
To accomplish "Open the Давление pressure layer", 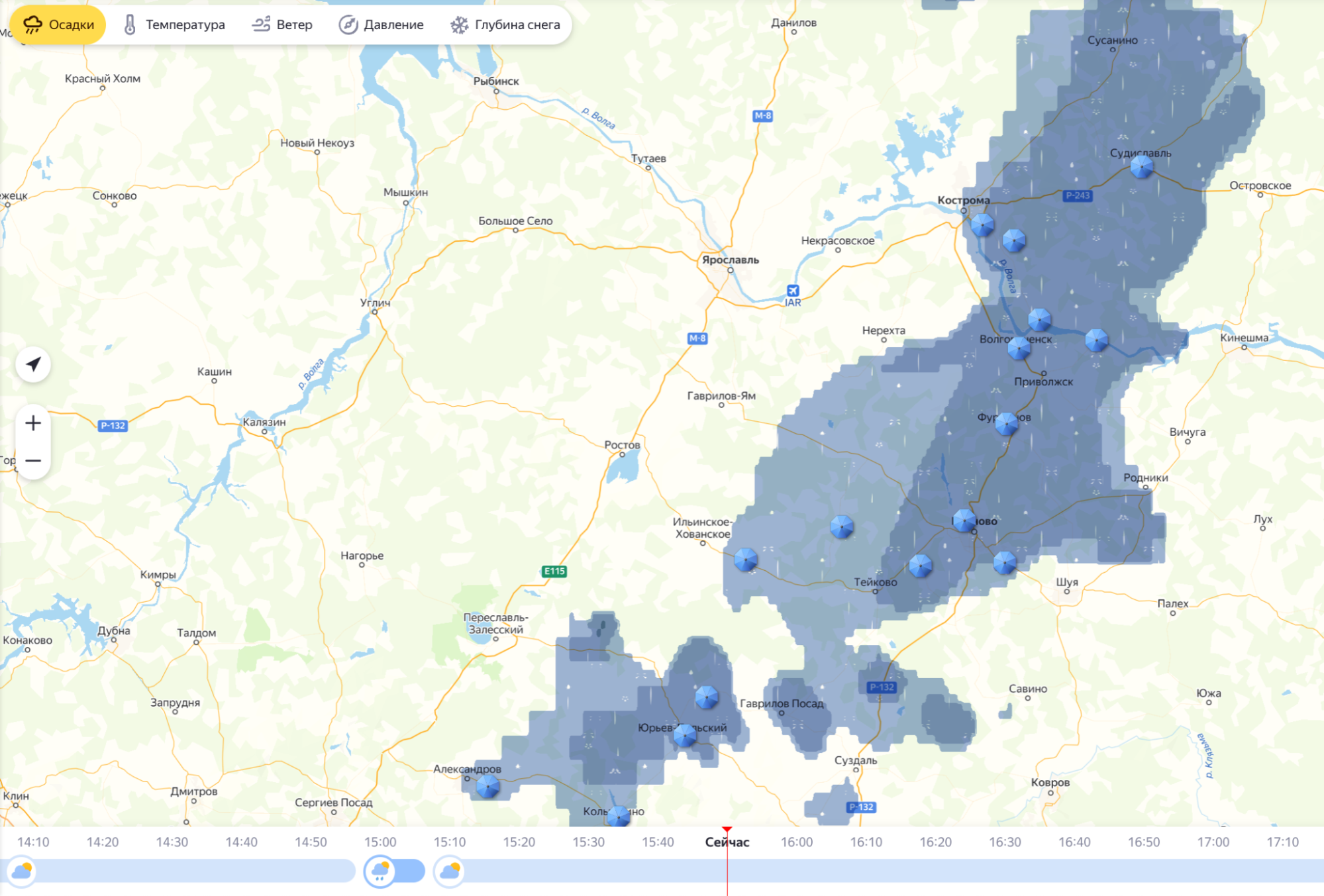I will point(382,25).
